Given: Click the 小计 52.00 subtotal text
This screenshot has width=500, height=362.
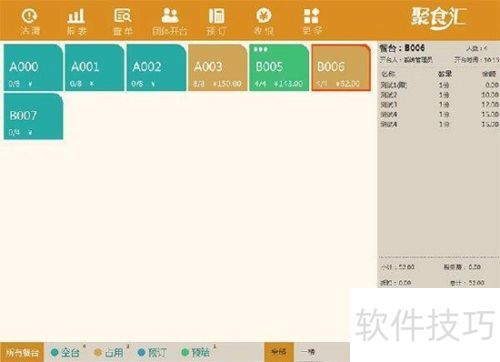Looking at the screenshot, I should tap(397, 267).
